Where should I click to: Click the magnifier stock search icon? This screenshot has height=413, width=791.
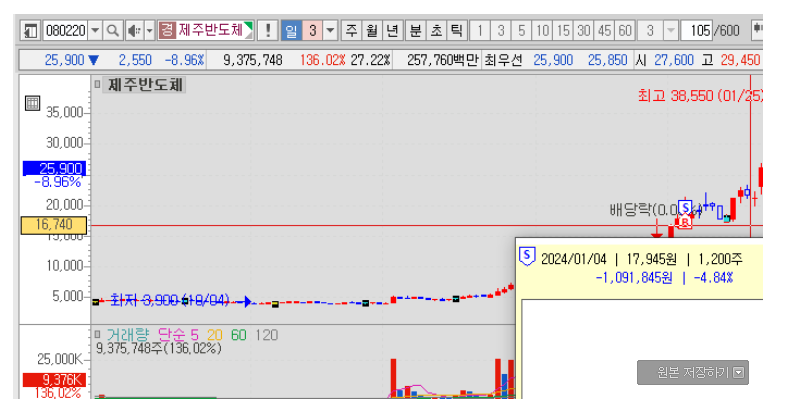[x=113, y=31]
